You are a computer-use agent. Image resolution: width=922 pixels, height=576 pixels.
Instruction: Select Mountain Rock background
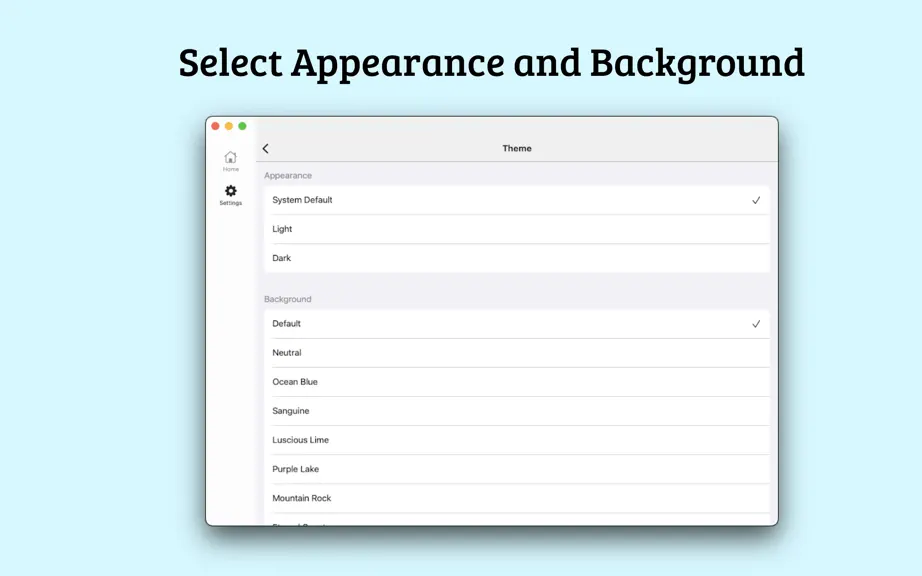tap(517, 498)
